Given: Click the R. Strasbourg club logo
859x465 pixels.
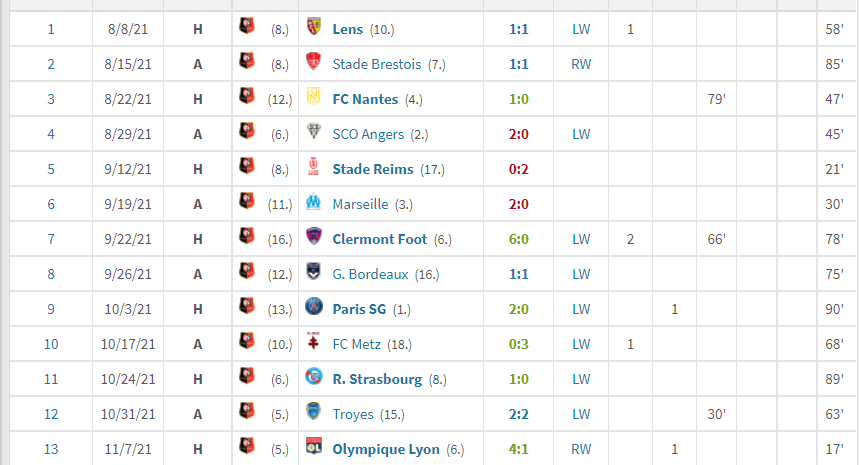Looking at the screenshot, I should pyautogui.click(x=314, y=377).
